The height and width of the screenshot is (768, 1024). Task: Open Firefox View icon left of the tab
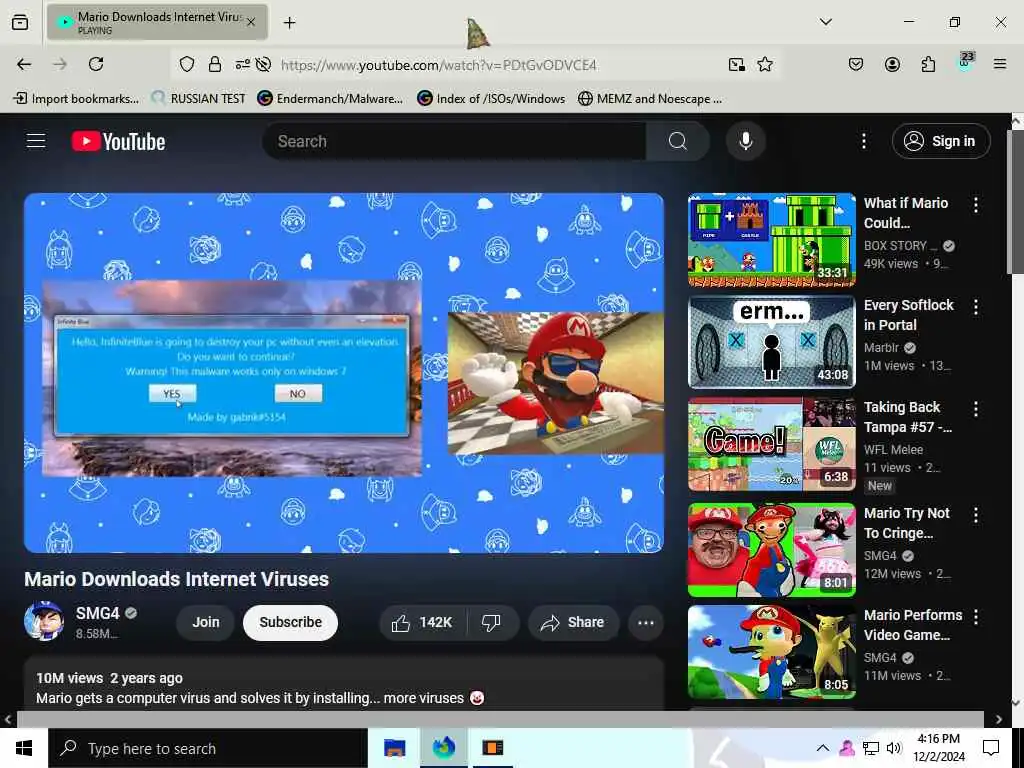point(20,22)
